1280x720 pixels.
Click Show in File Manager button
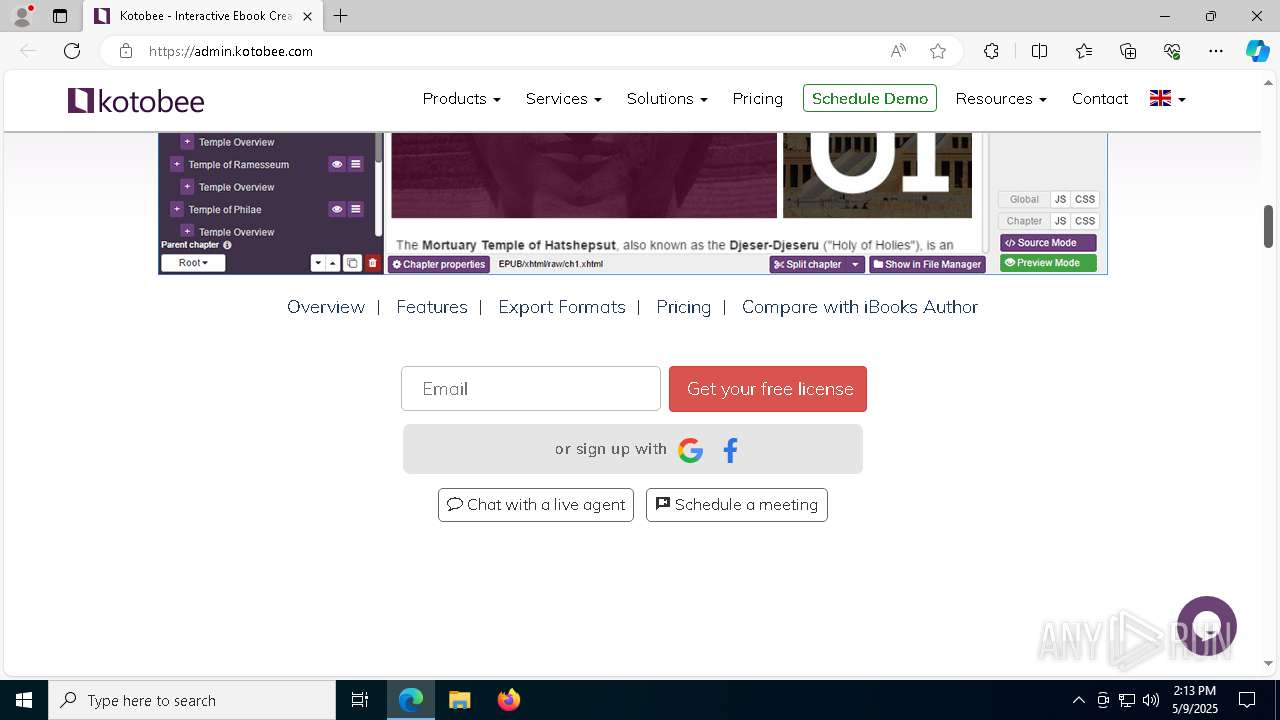(x=927, y=265)
